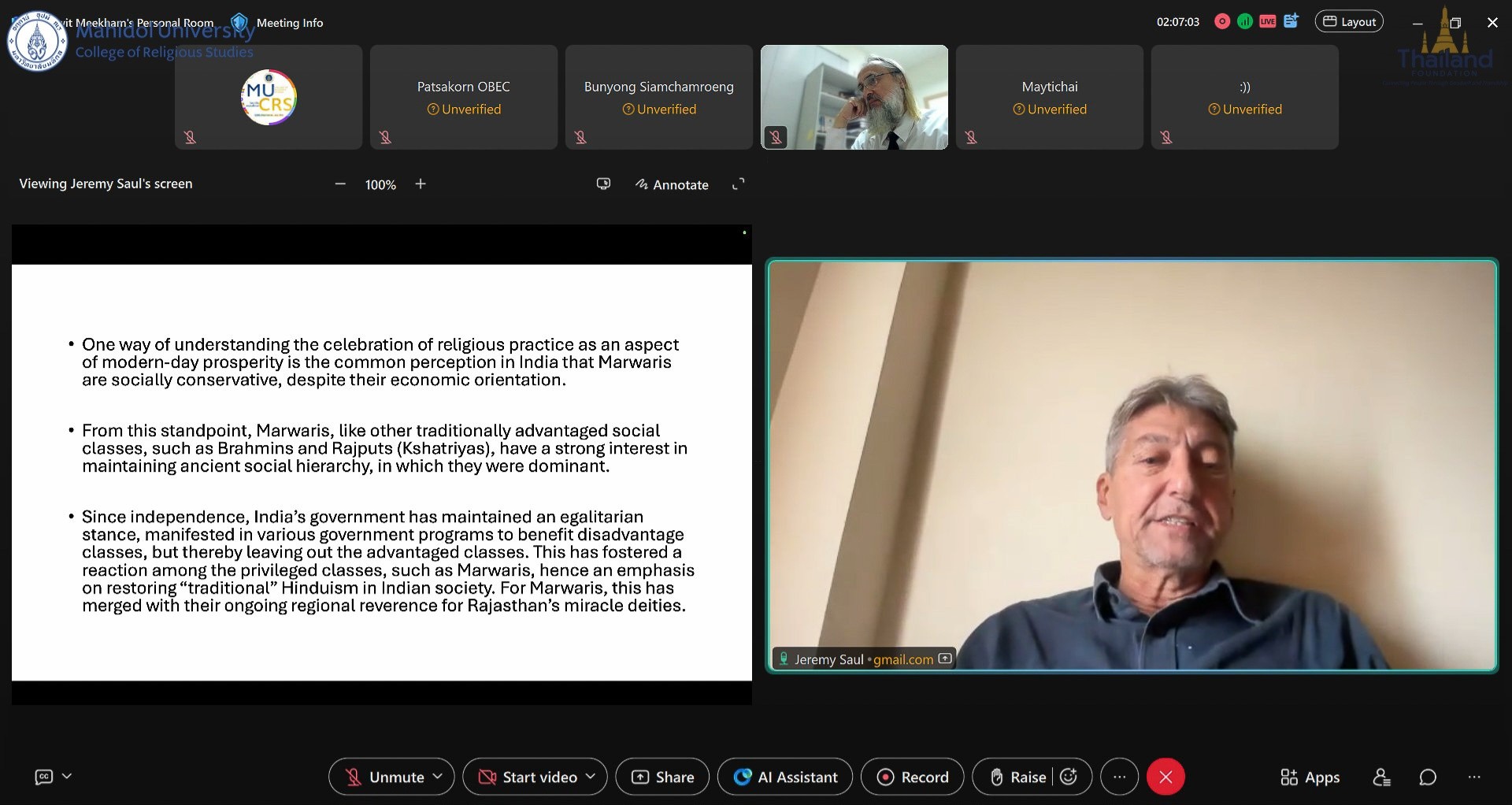This screenshot has height=805, width=1512.
Task: Click the Unmute microphone button
Action: tap(386, 777)
